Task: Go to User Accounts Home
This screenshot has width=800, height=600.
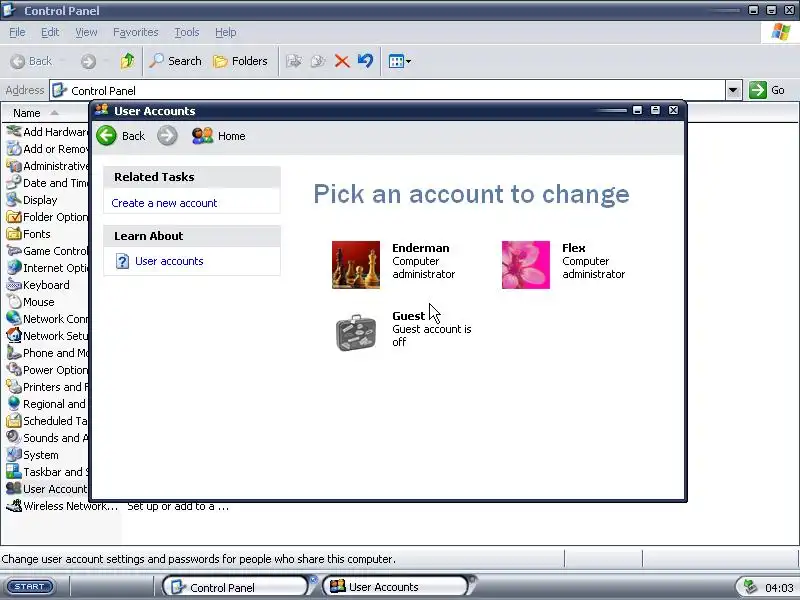Action: coord(218,136)
